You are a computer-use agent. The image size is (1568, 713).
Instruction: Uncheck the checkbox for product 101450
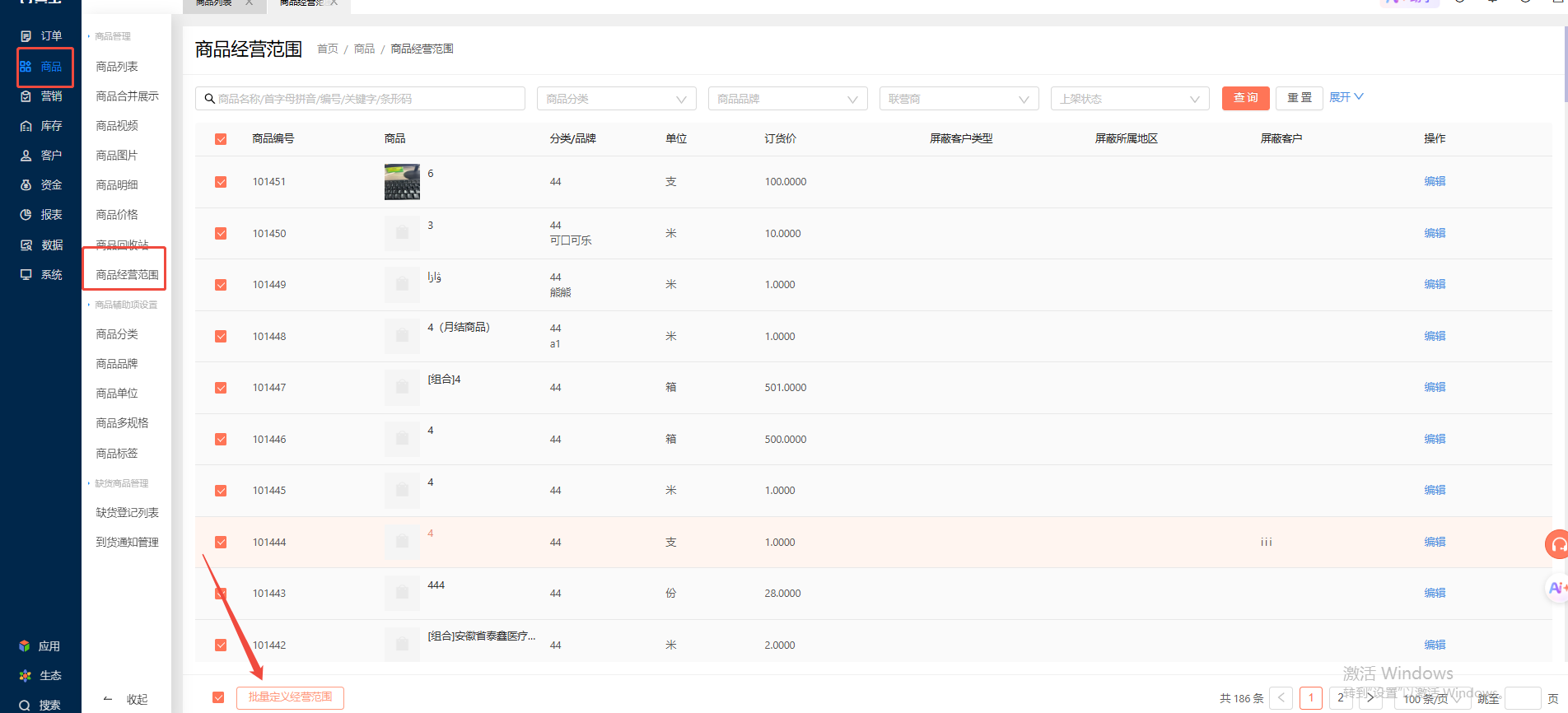221,234
